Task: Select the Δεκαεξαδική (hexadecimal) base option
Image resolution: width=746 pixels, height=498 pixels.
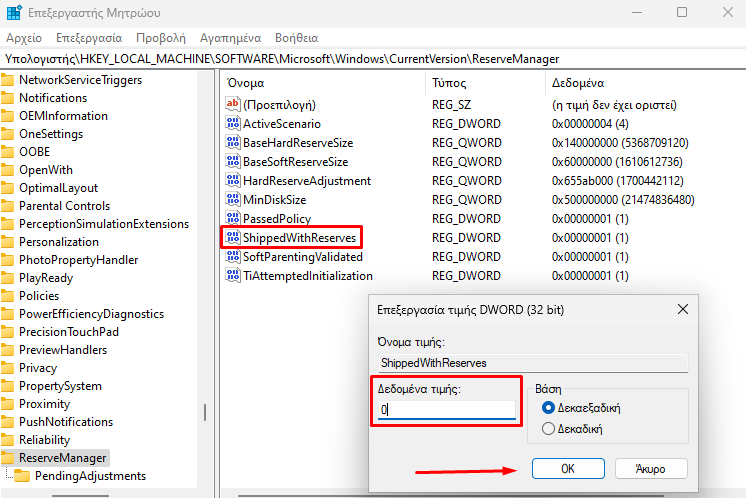Action: (581, 408)
